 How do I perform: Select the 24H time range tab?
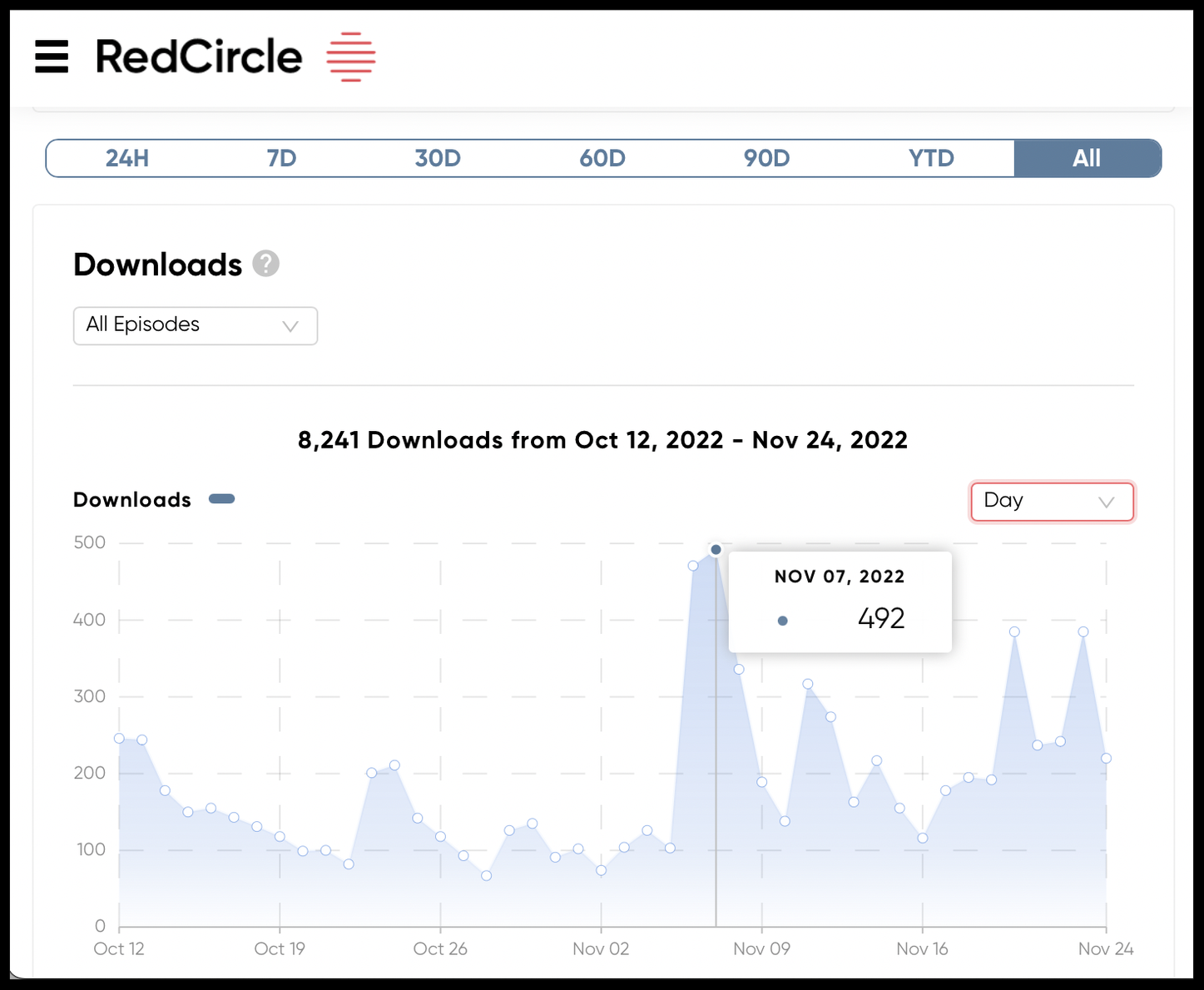127,158
